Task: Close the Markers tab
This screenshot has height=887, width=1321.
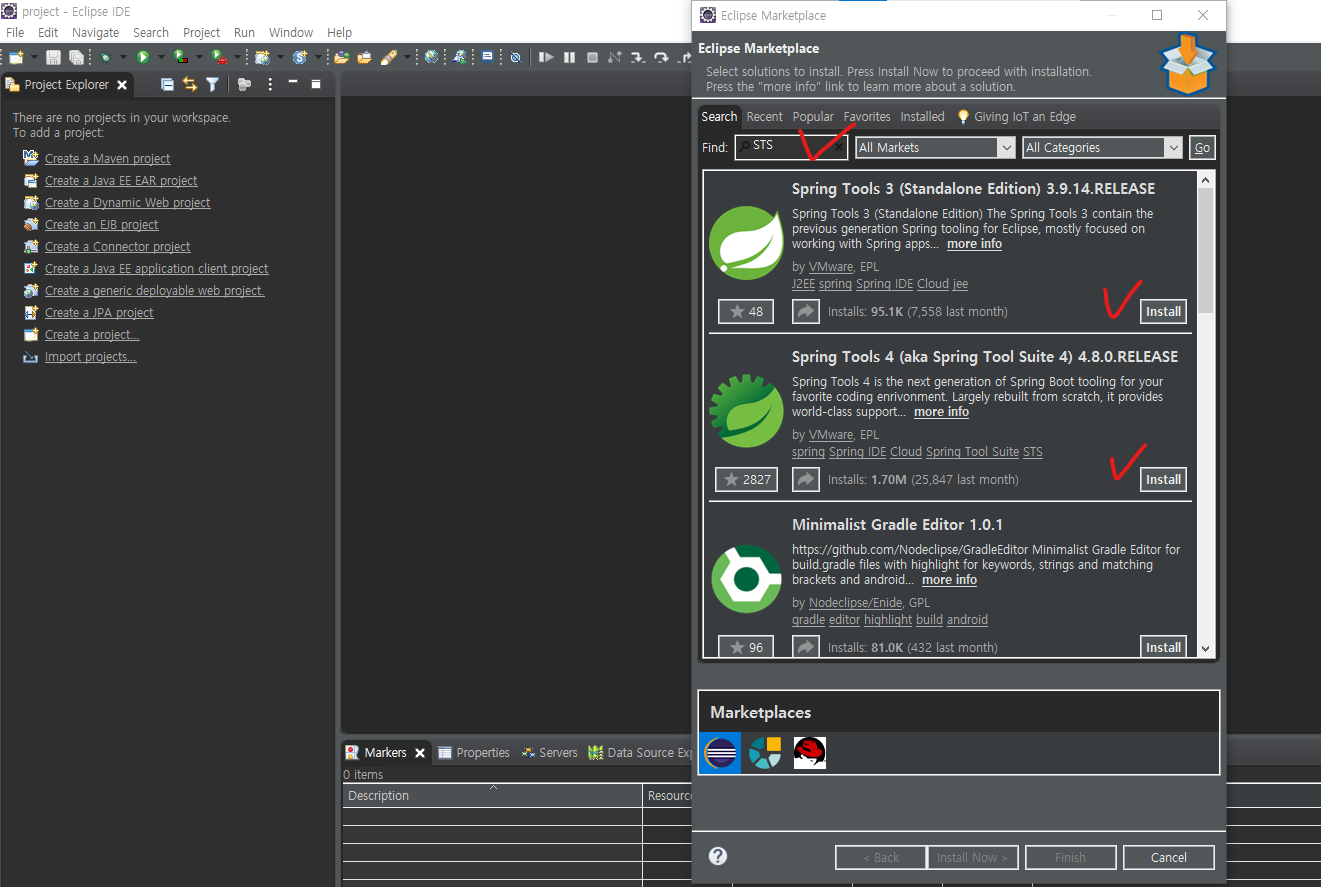Action: click(x=420, y=753)
